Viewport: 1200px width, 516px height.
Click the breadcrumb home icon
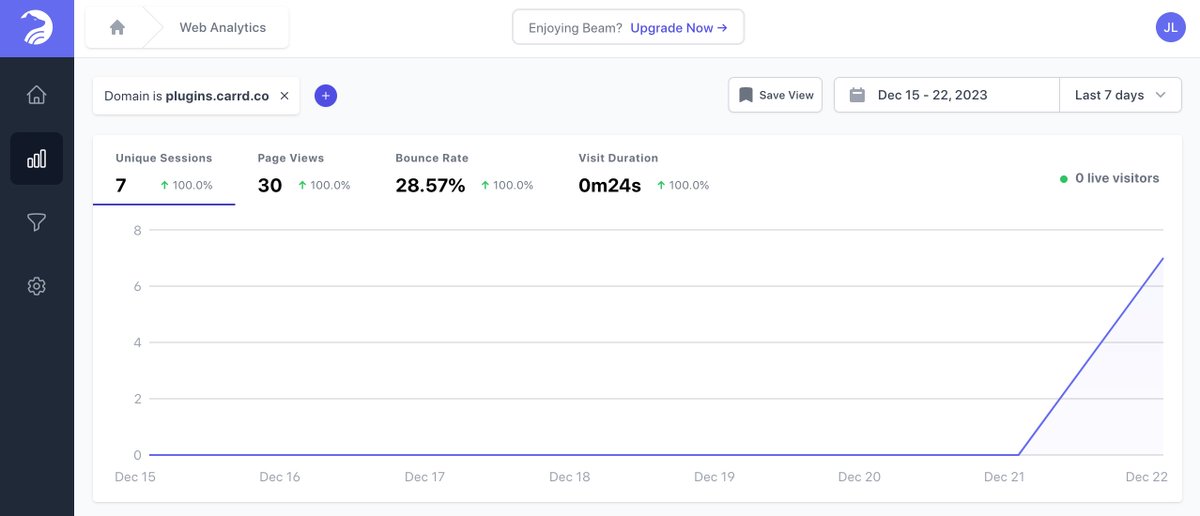pyautogui.click(x=117, y=28)
